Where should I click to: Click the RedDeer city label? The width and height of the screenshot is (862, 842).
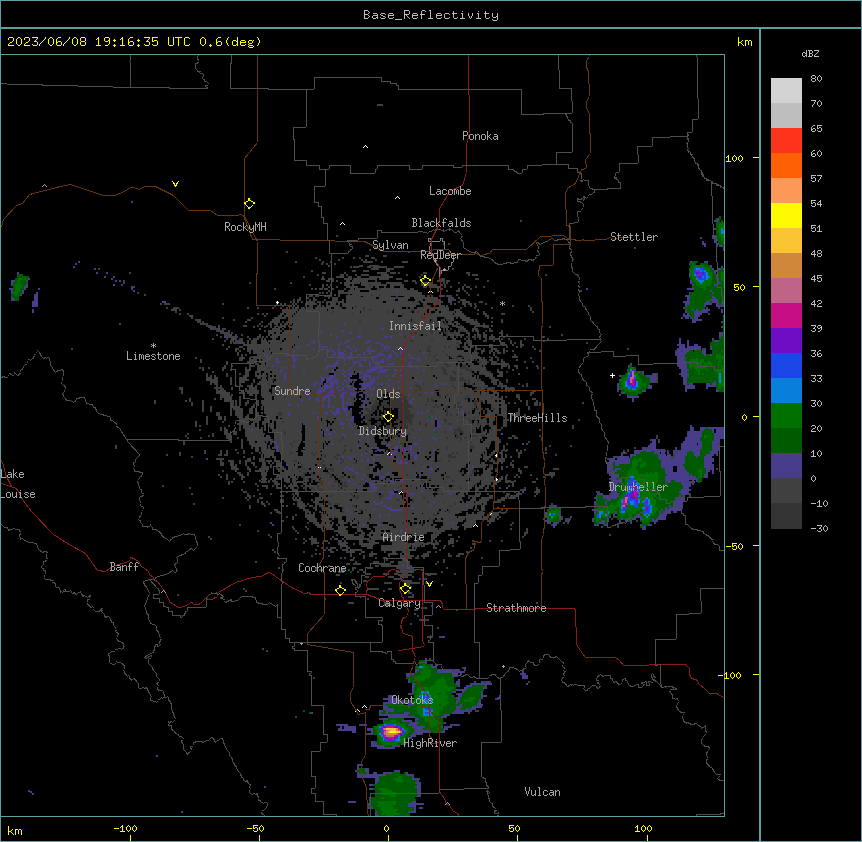[x=440, y=255]
